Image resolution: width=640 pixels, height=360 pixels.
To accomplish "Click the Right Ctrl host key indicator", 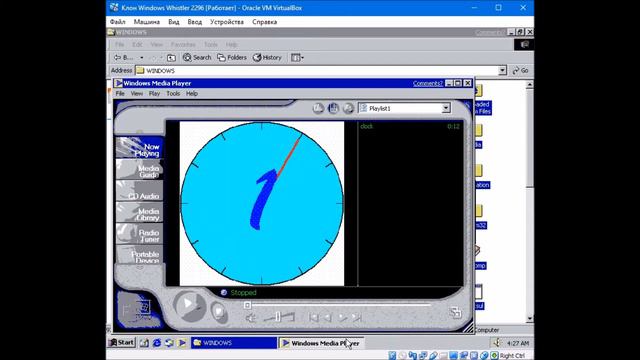I will [512, 356].
